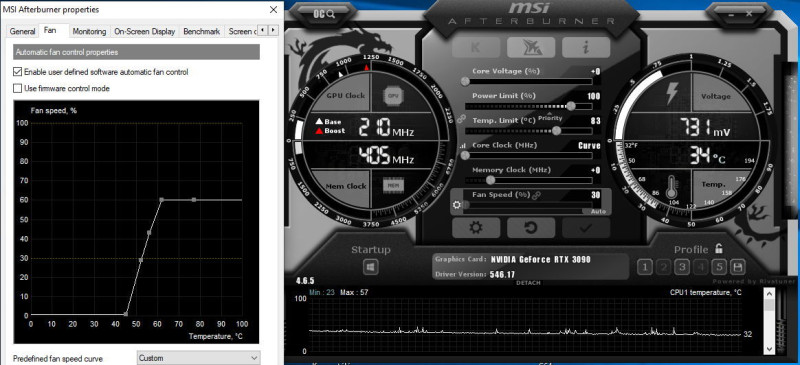The height and width of the screenshot is (365, 800).
Task: Toggle the Fan Speed Auto button
Action: pyautogui.click(x=598, y=211)
